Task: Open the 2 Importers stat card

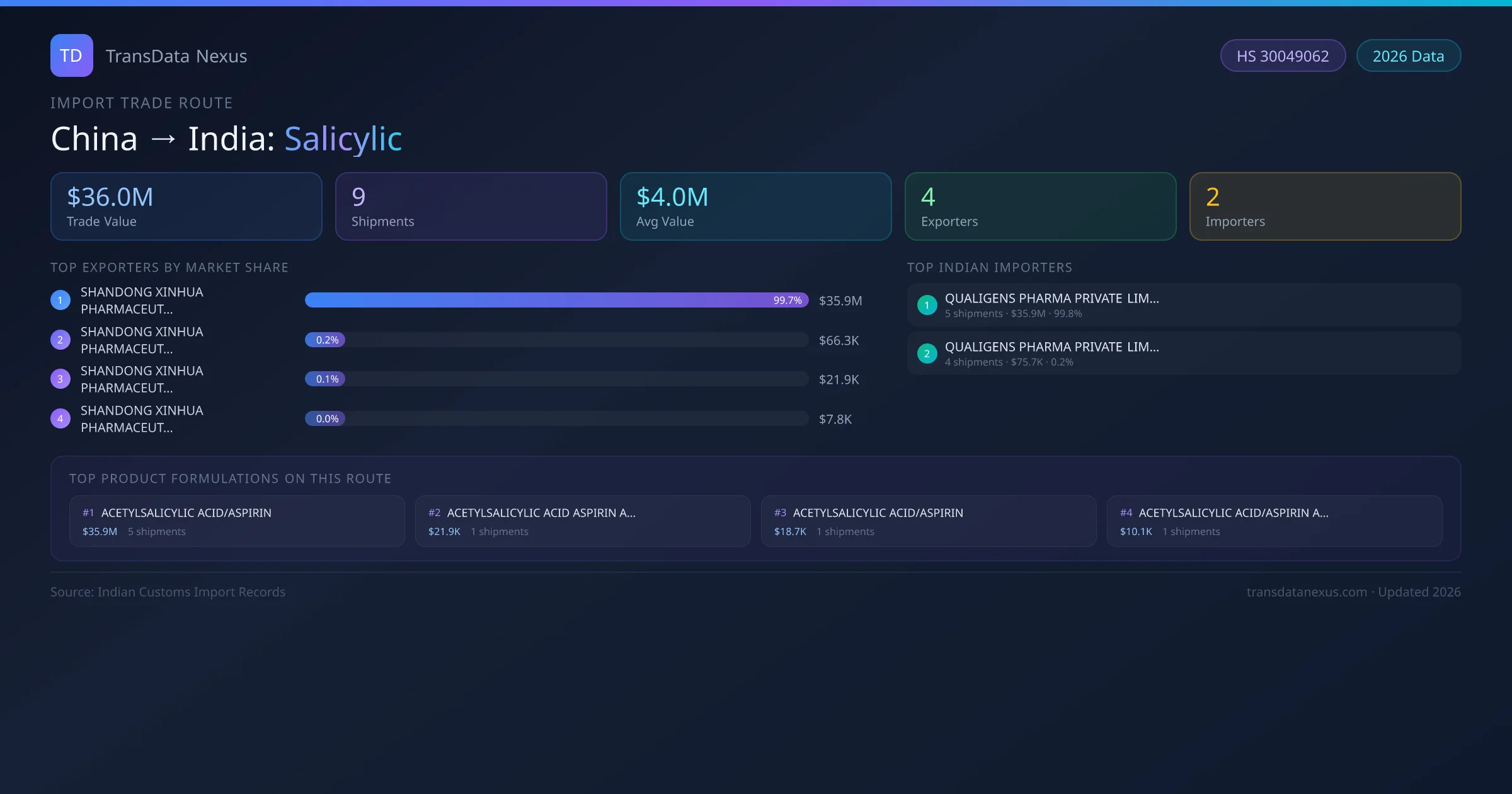Action: coord(1325,207)
